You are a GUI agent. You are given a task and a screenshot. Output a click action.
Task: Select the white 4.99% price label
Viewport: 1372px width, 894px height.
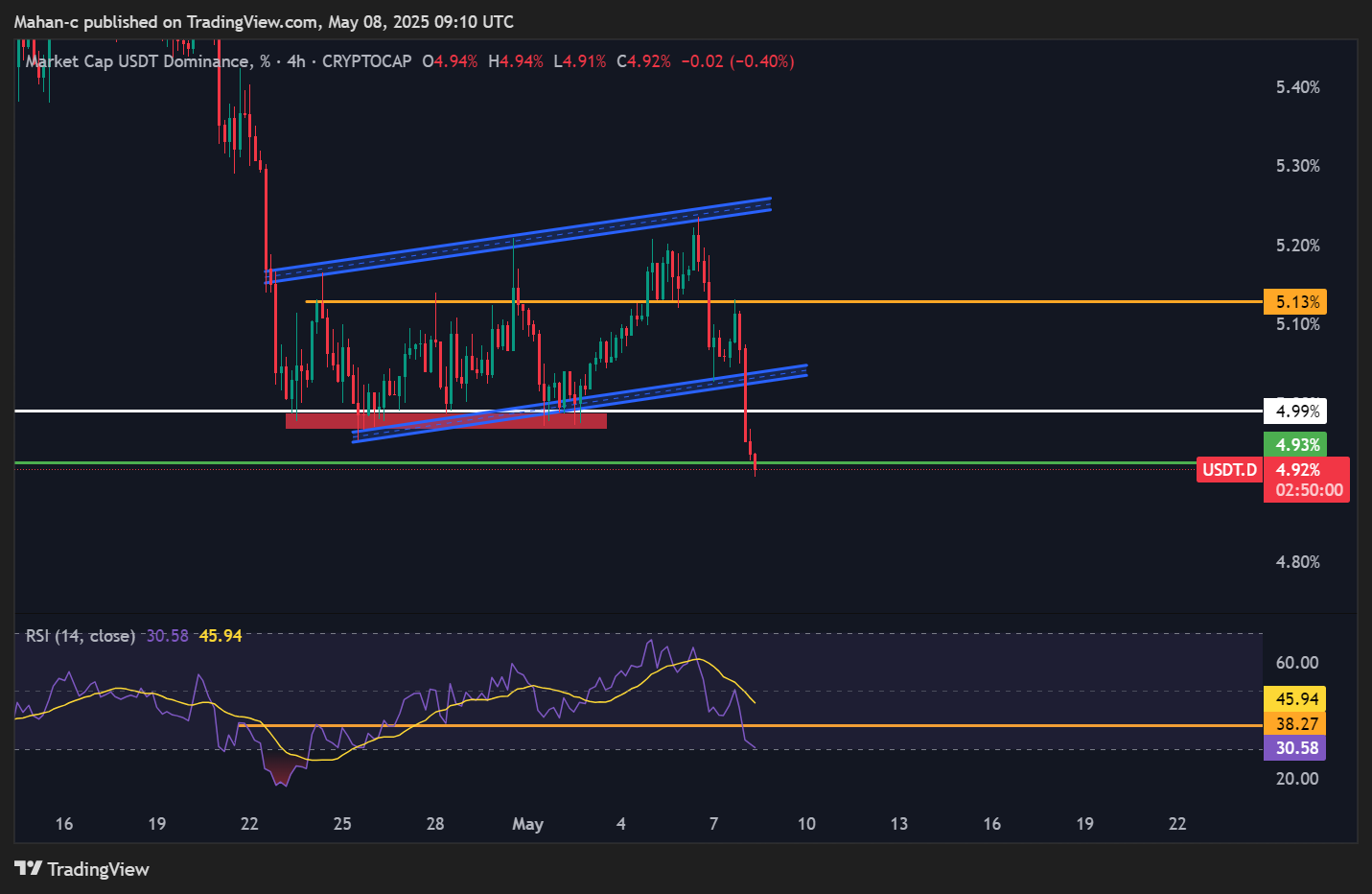(1296, 412)
